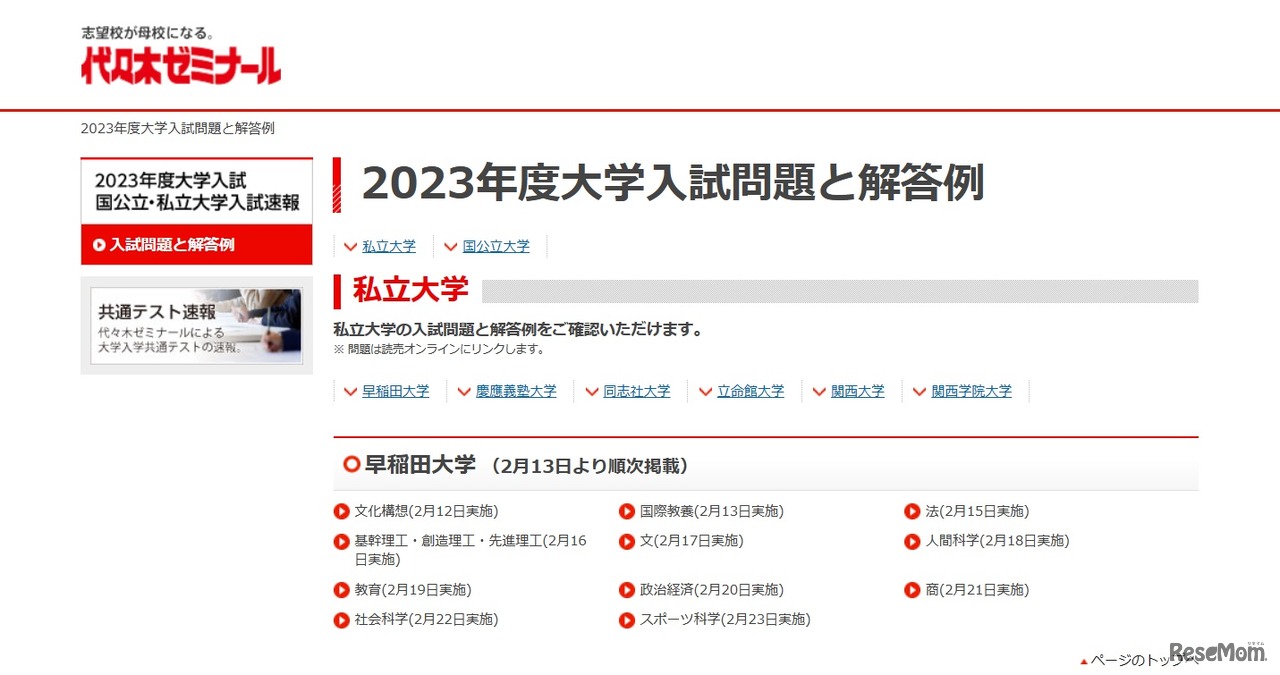Click the arrow icon beside 政治経済(2月20日実施)
This screenshot has height=675, width=1280.
click(x=627, y=590)
